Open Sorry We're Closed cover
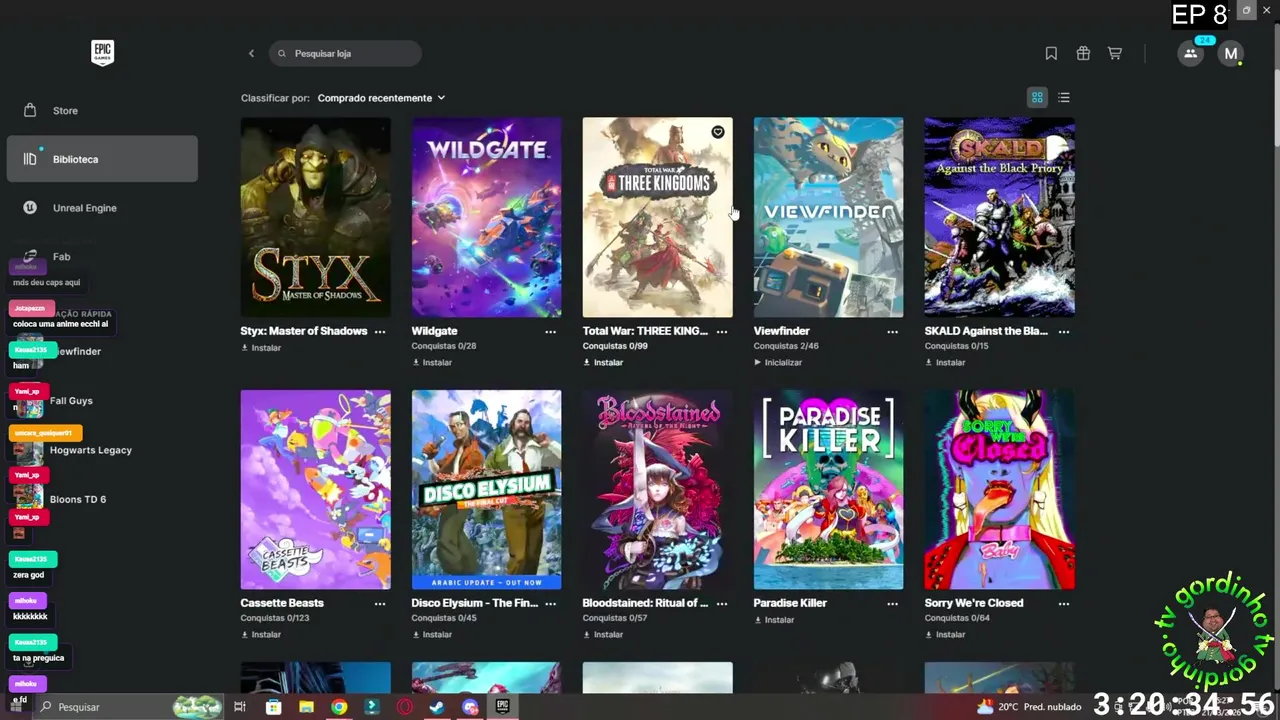 click(1000, 490)
